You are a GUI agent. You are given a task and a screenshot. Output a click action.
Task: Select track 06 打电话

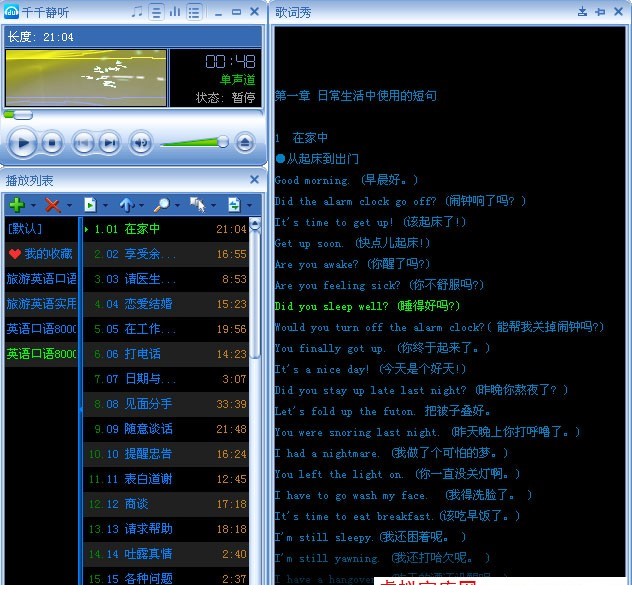point(166,354)
